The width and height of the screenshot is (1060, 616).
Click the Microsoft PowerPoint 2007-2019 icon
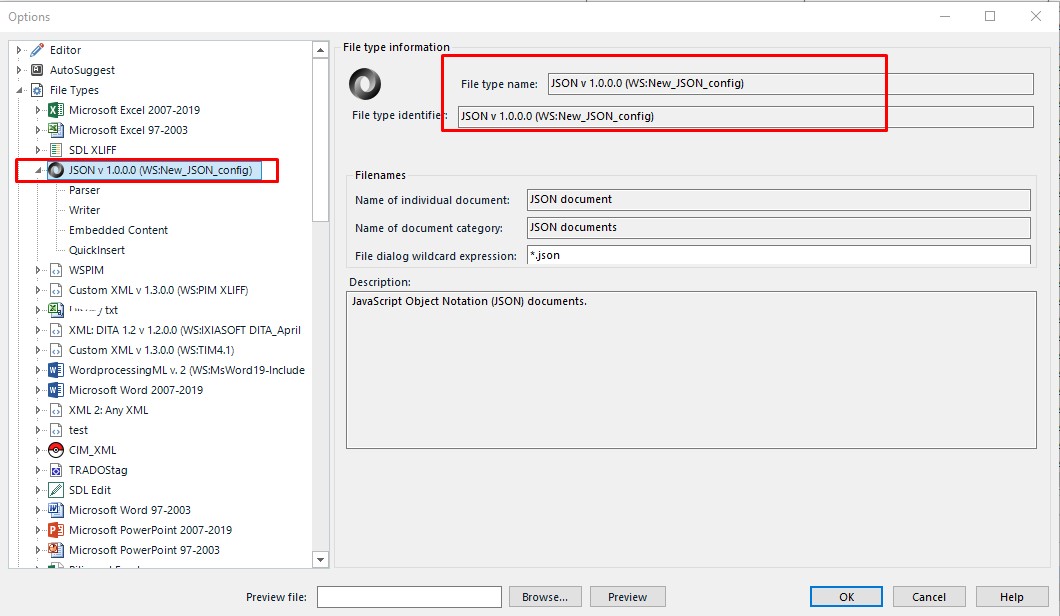coord(56,530)
